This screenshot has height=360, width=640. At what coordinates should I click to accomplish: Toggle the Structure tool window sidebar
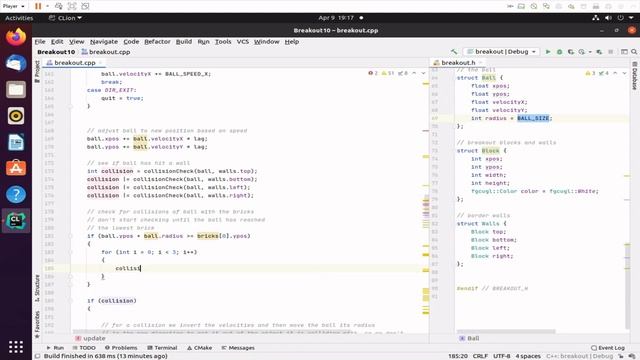pos(37,288)
